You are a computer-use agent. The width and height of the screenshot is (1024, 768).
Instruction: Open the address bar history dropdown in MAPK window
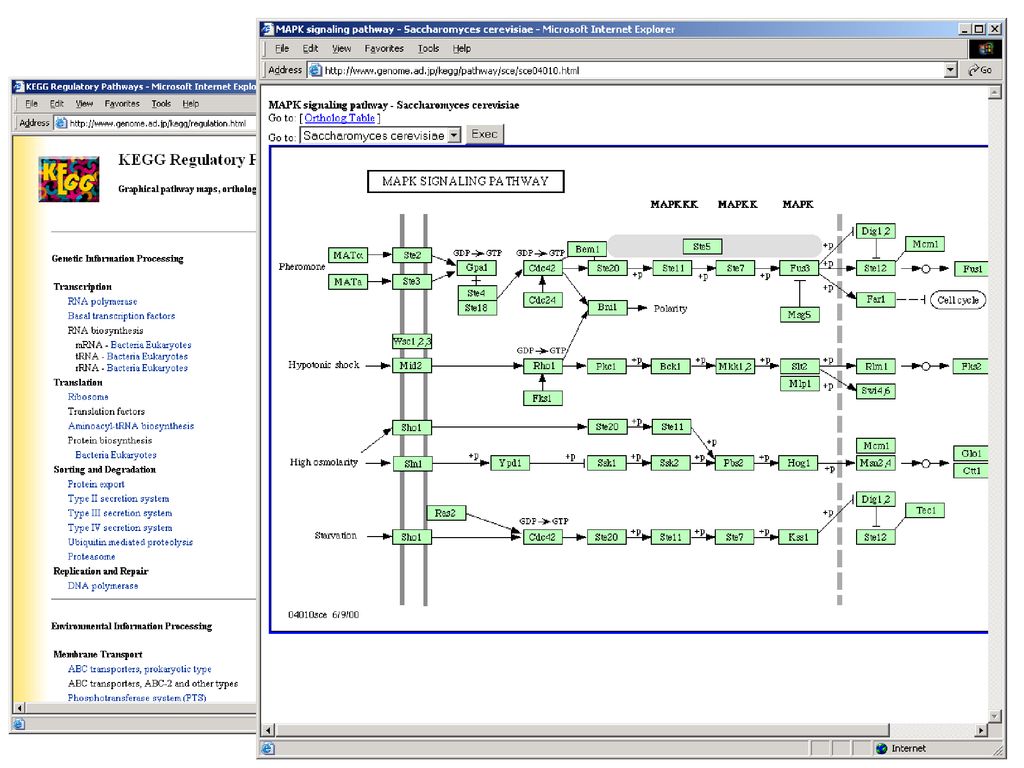[951, 70]
